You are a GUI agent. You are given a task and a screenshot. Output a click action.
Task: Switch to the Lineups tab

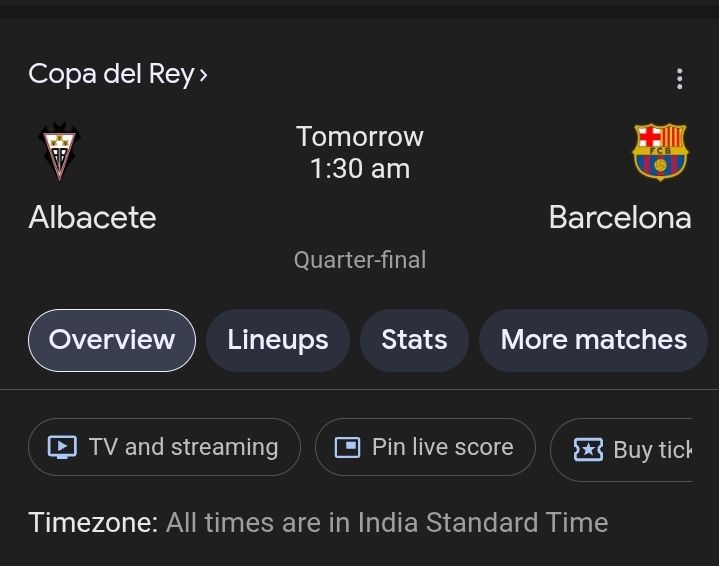[278, 340]
